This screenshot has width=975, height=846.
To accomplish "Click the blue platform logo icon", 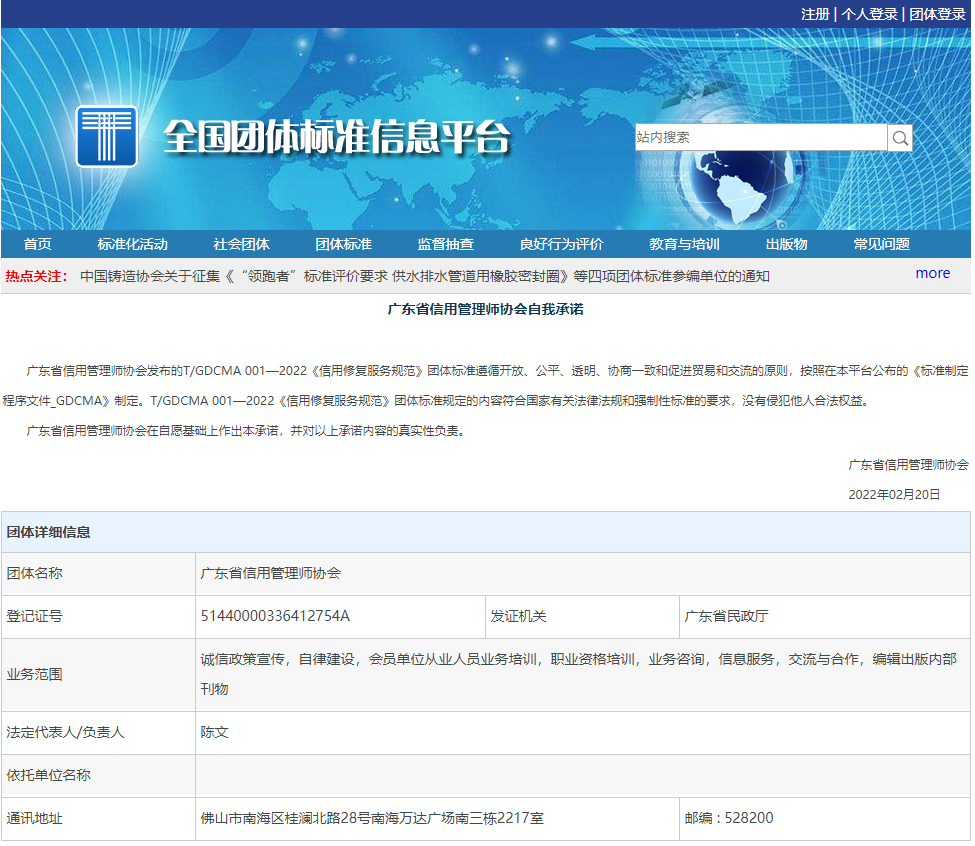I will (106, 136).
